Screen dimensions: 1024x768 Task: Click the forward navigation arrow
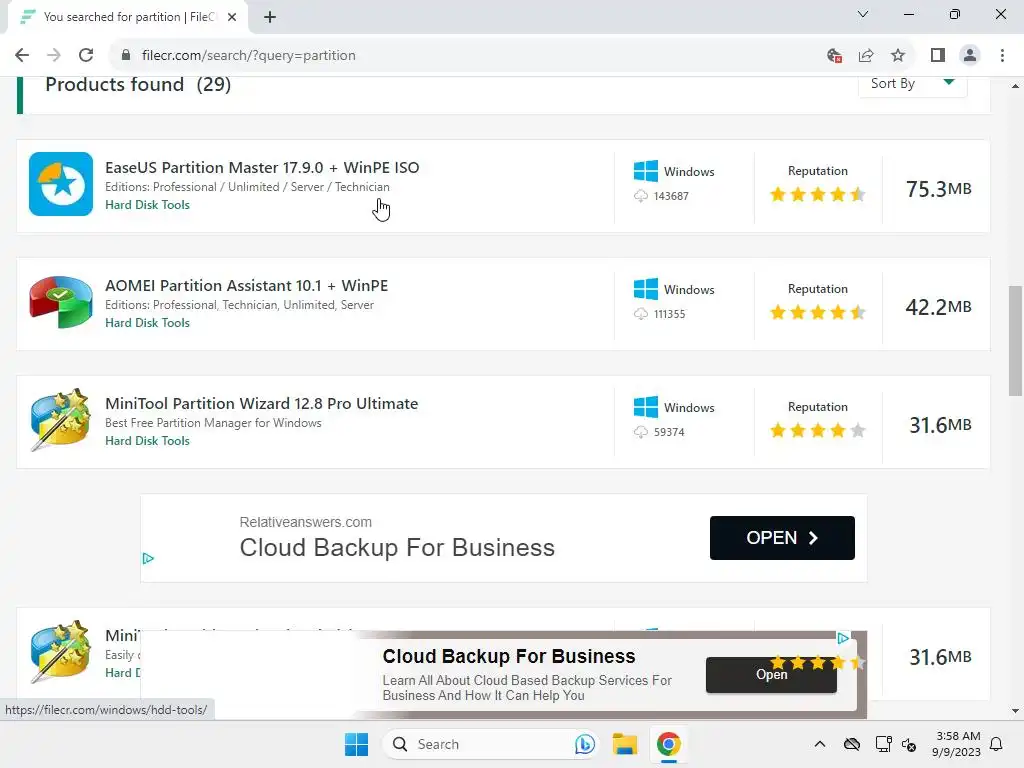pyautogui.click(x=54, y=56)
